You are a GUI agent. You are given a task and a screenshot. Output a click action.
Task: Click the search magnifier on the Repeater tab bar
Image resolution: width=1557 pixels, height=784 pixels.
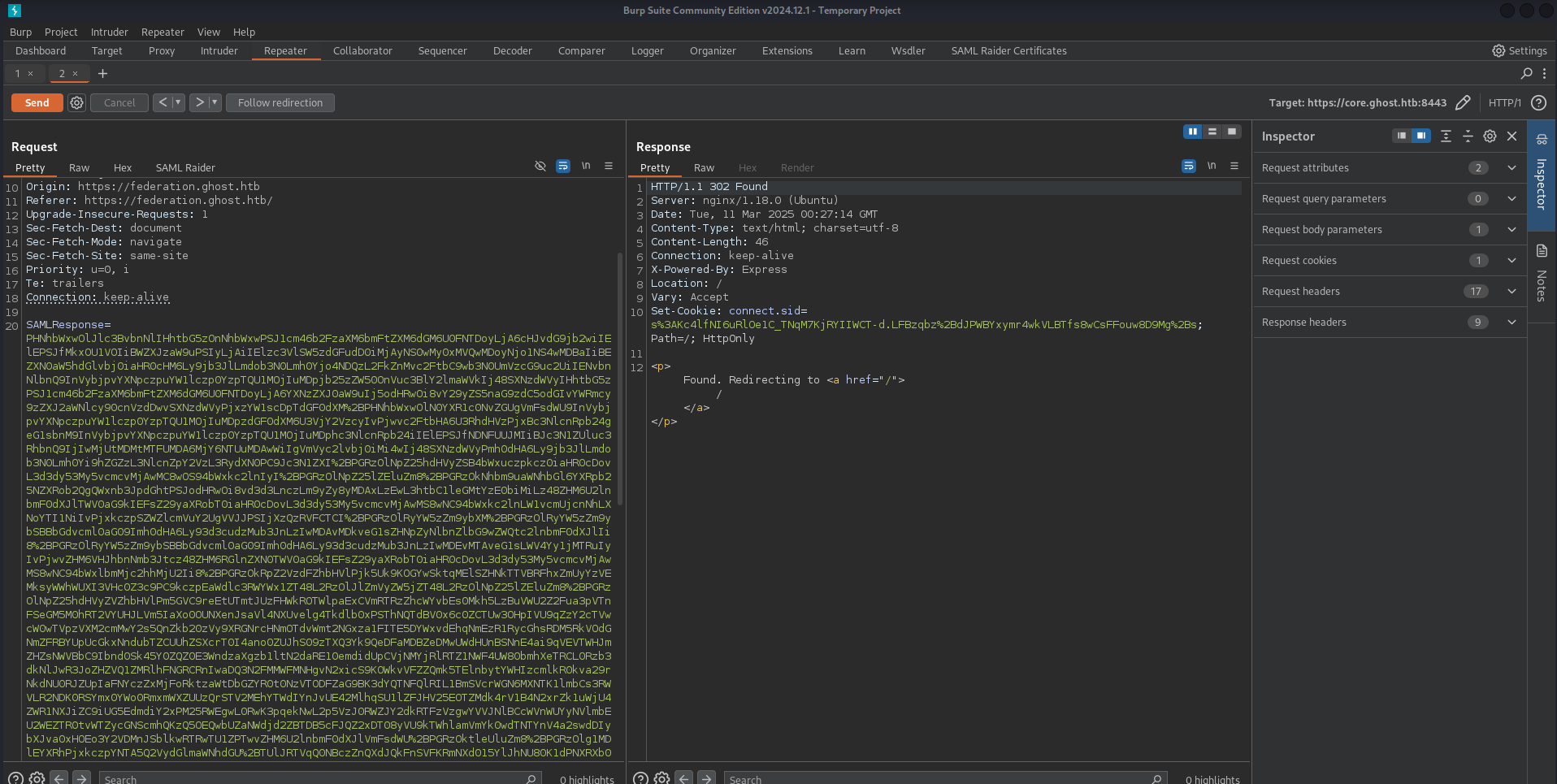coord(1526,73)
